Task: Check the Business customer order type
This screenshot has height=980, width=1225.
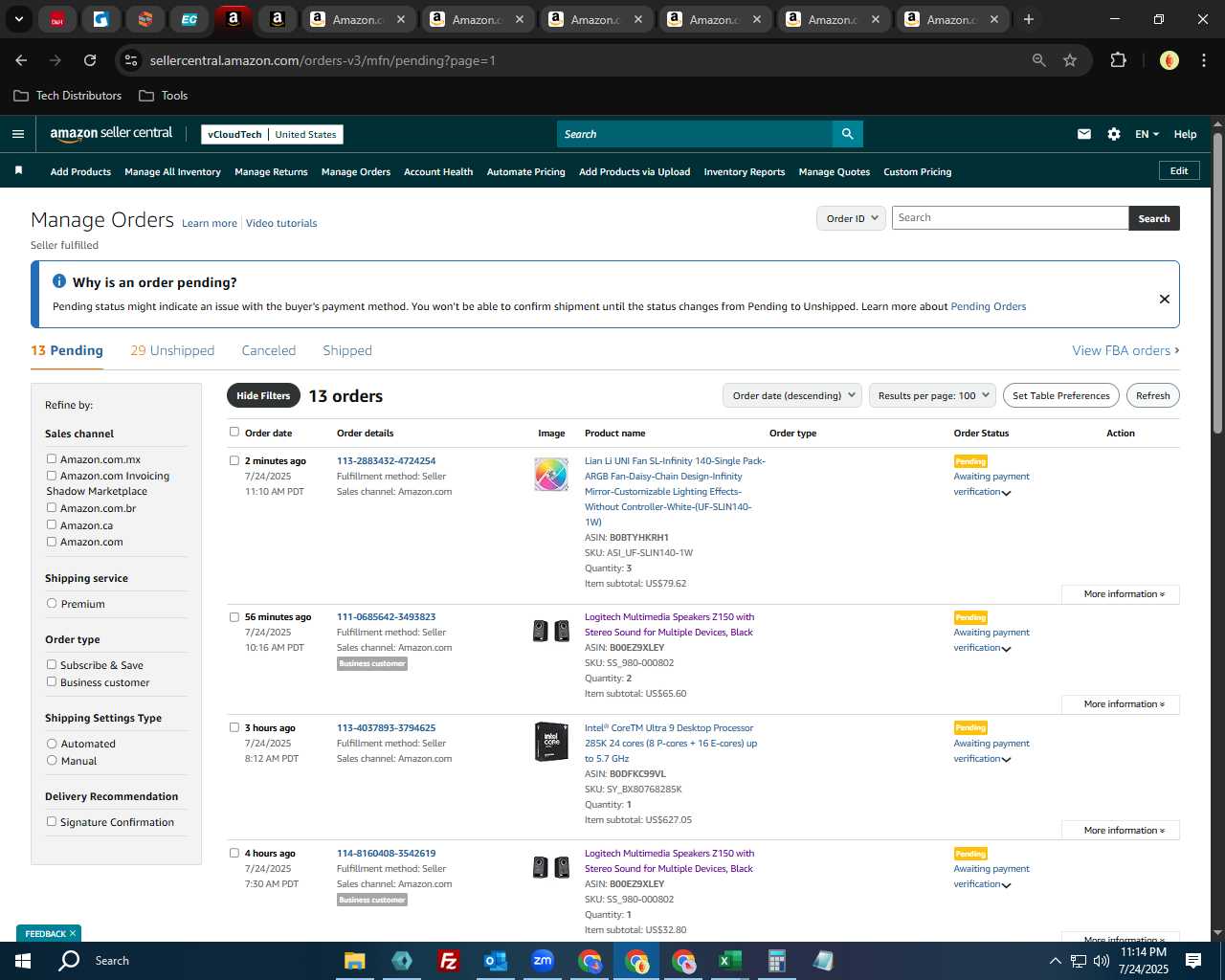Action: click(52, 681)
